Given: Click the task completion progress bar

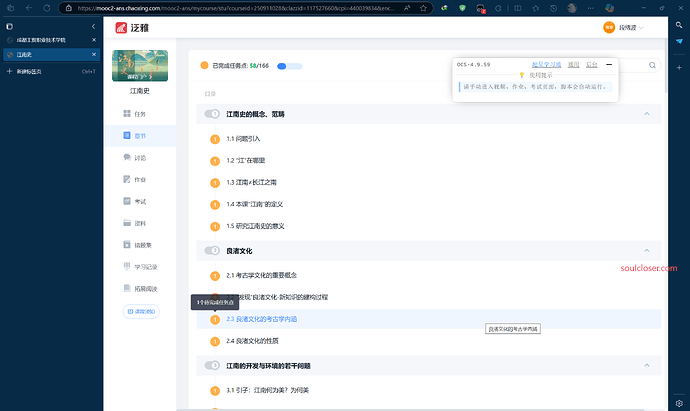Looking at the screenshot, I should (x=290, y=66).
